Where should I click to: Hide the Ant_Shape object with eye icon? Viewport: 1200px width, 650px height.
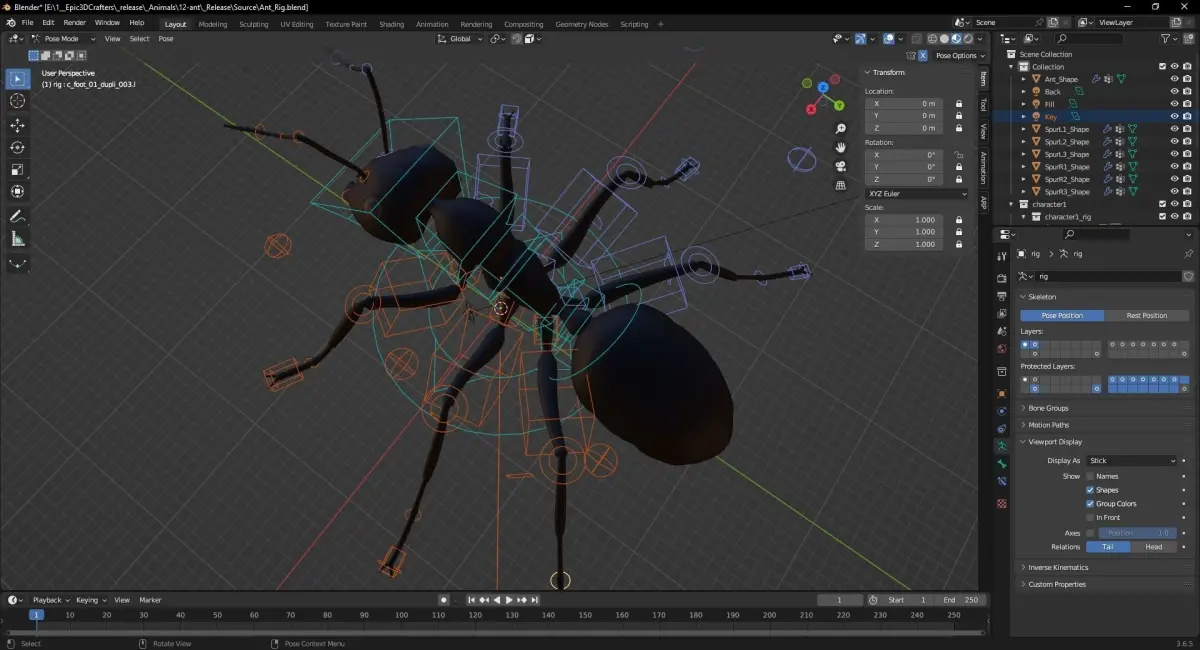1174,79
